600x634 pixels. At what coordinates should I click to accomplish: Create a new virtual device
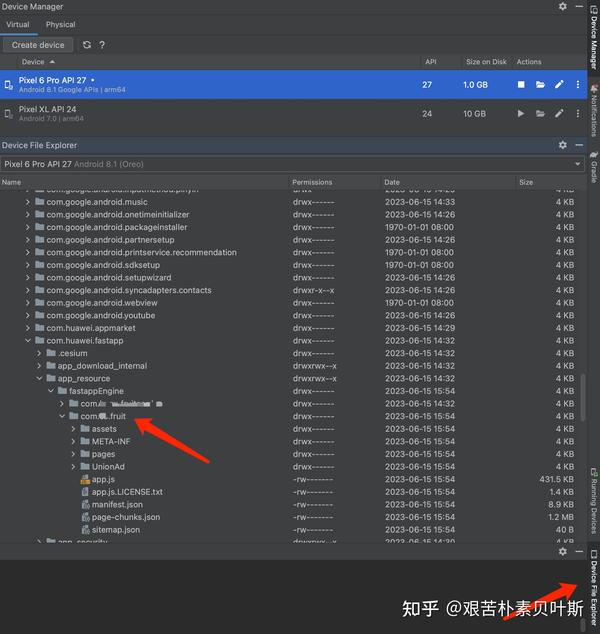38,45
